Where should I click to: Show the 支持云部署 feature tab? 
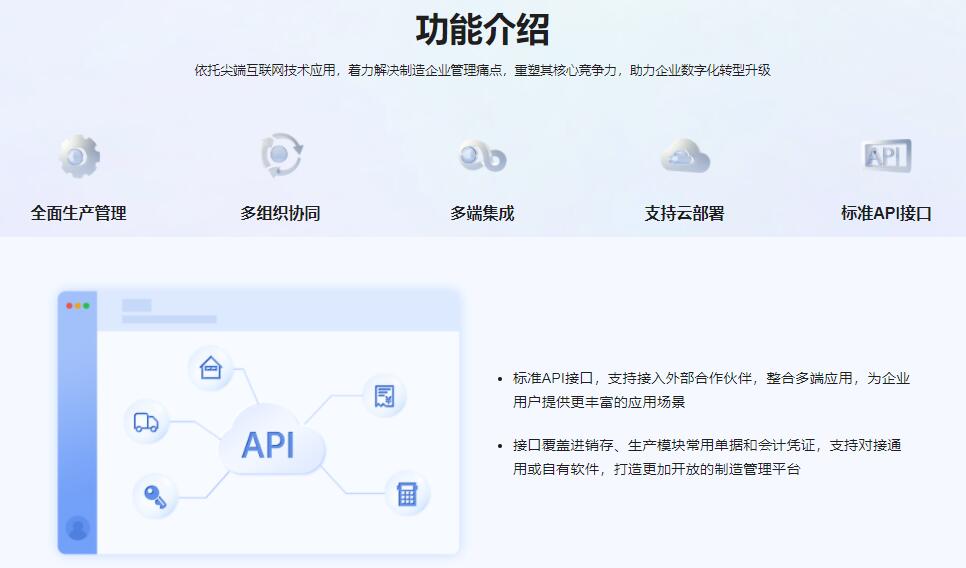[x=684, y=213]
